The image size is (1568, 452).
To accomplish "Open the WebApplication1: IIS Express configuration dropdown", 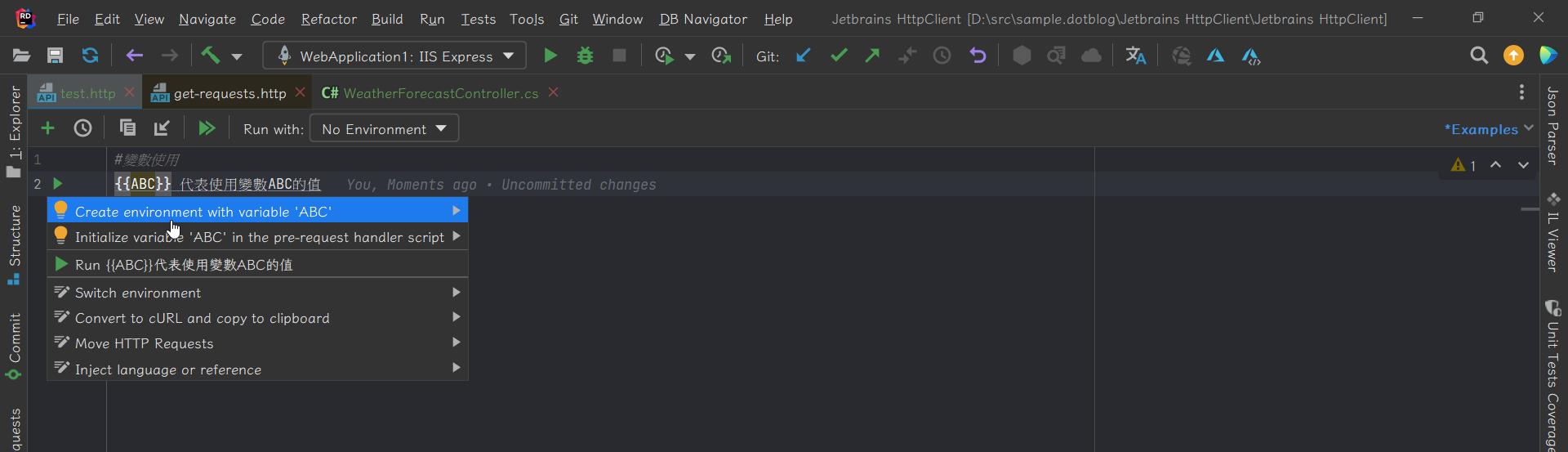I will pos(394,56).
